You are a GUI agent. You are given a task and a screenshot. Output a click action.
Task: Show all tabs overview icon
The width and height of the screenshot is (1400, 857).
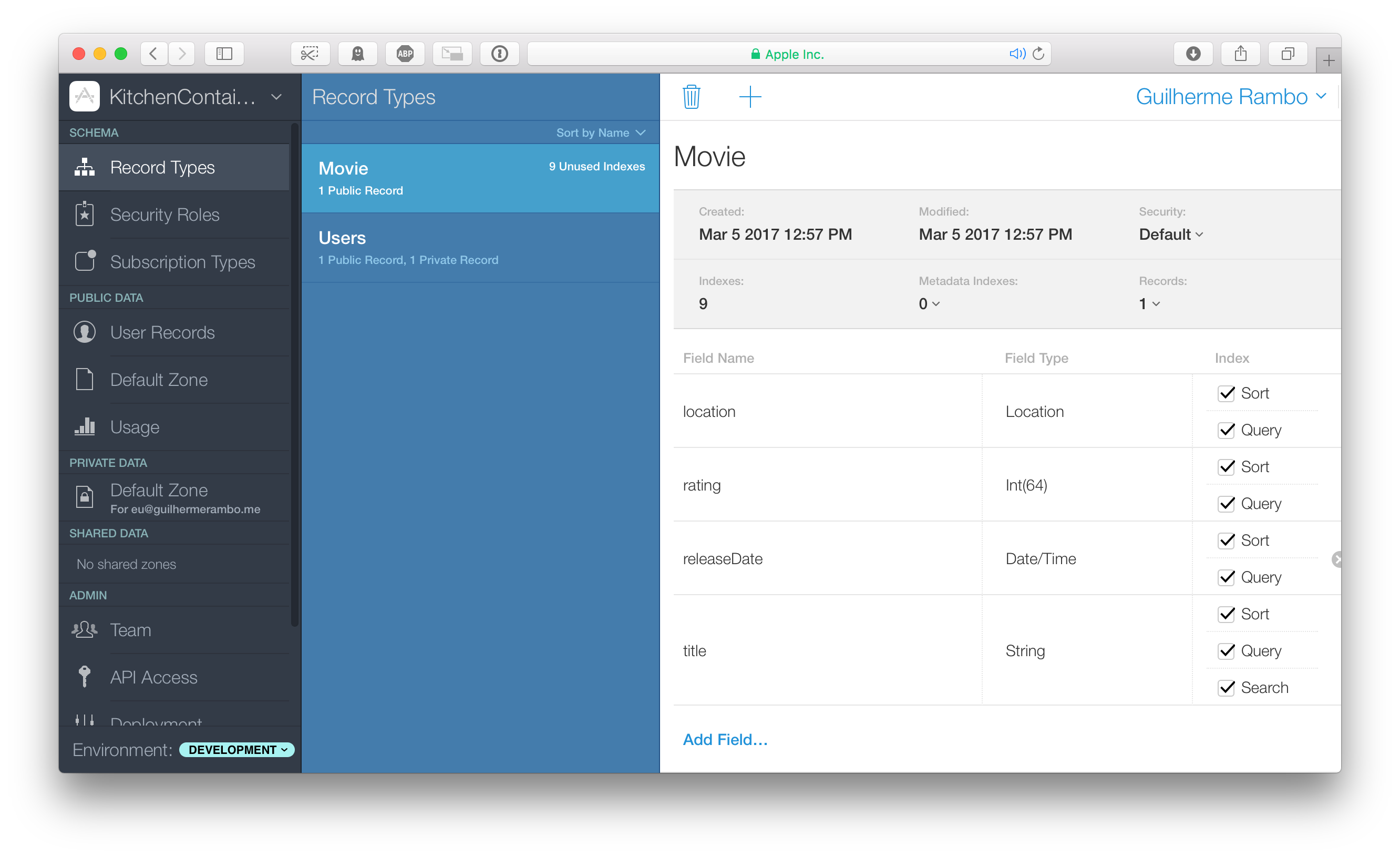click(1288, 54)
